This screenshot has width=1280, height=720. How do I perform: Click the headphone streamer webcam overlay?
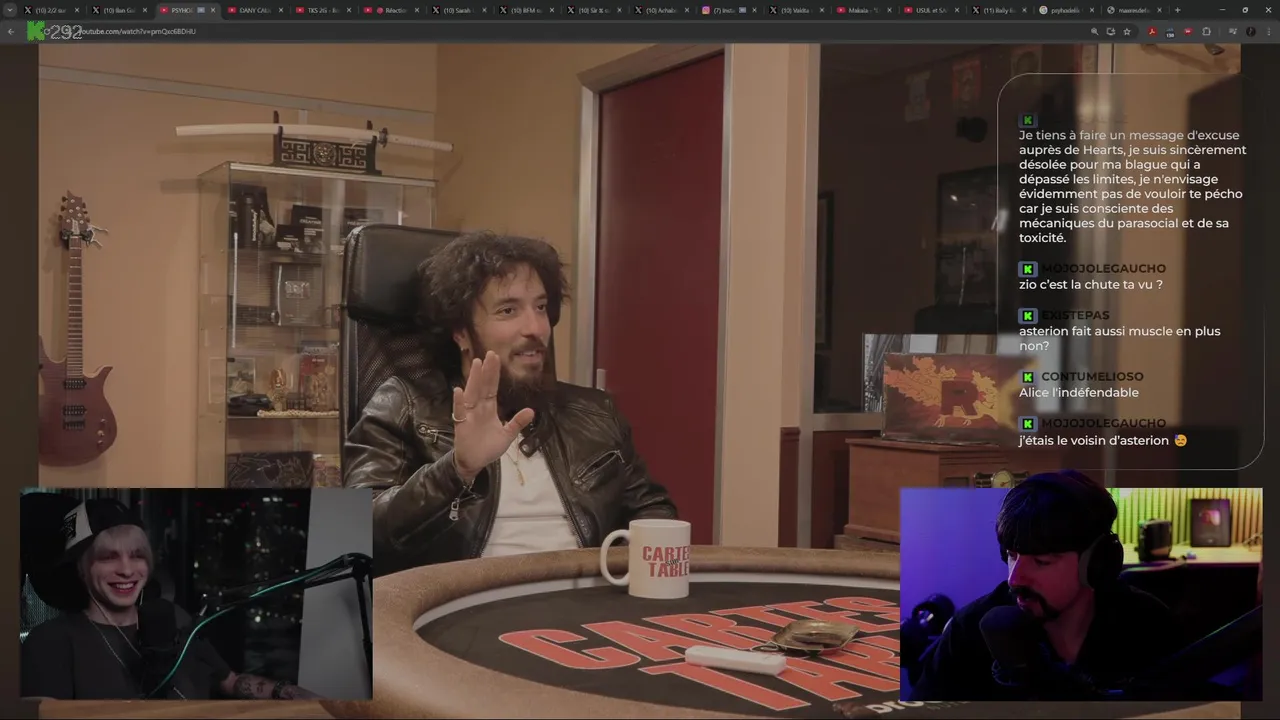(1081, 594)
